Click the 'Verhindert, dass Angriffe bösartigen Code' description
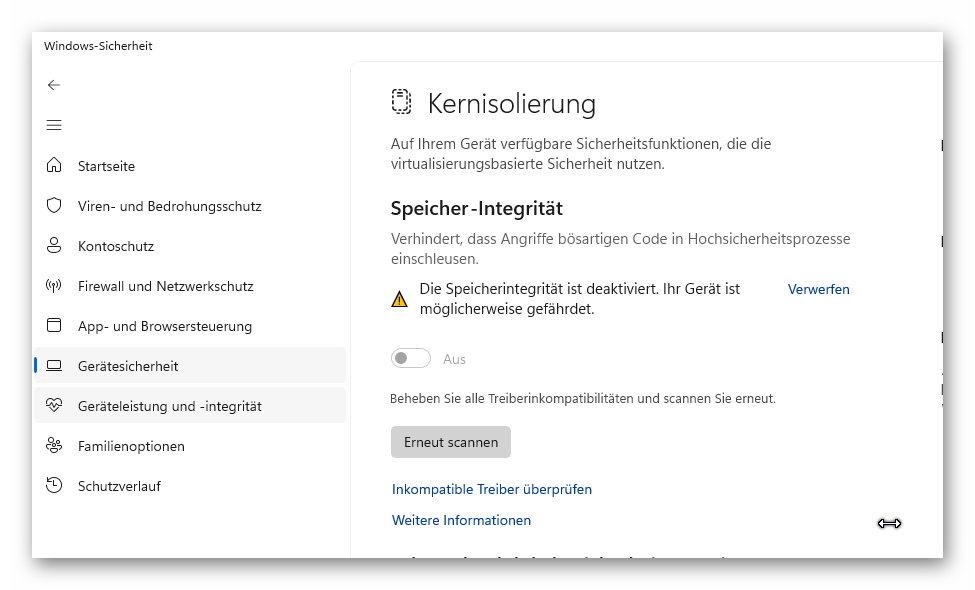This screenshot has height=590, width=975. click(x=621, y=249)
